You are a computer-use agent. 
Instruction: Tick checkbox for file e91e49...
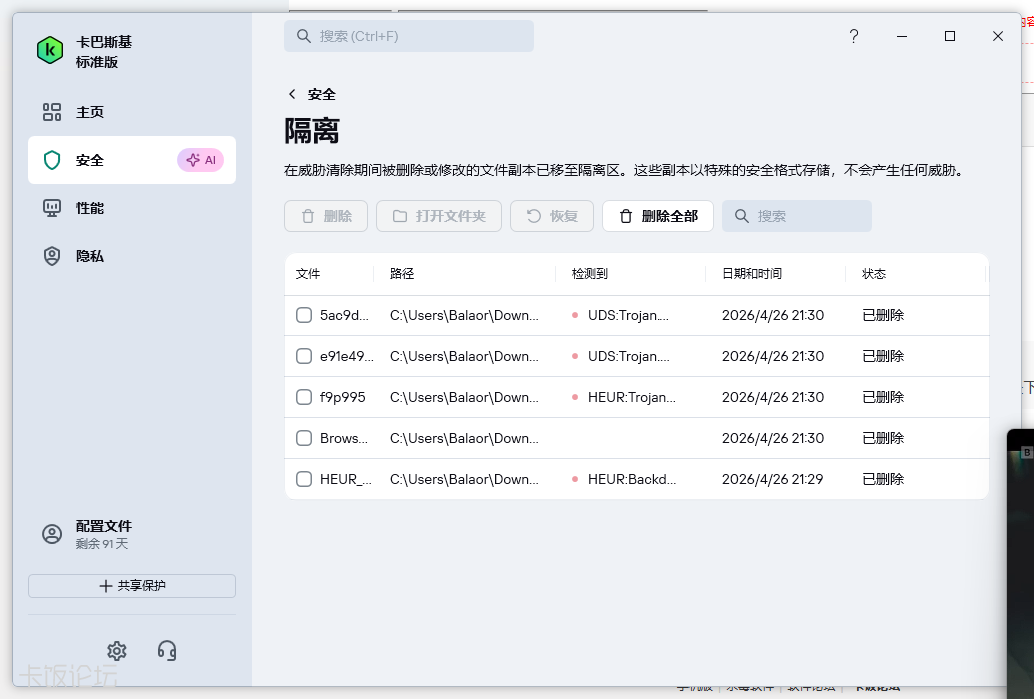click(304, 356)
